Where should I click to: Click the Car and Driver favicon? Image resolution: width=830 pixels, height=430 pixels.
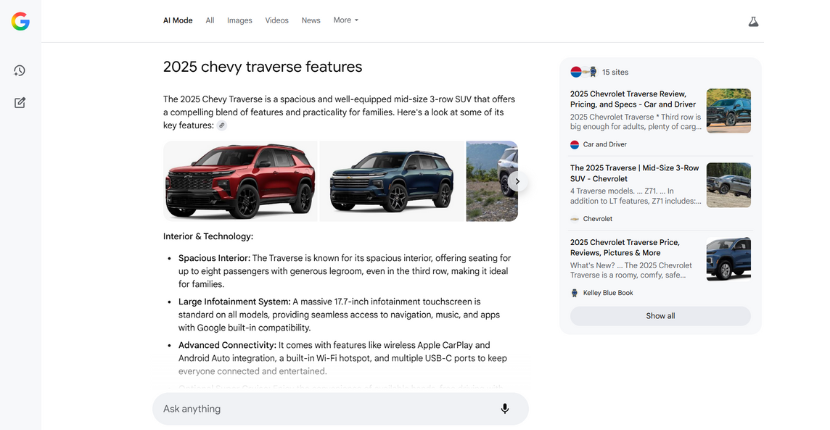tap(575, 144)
